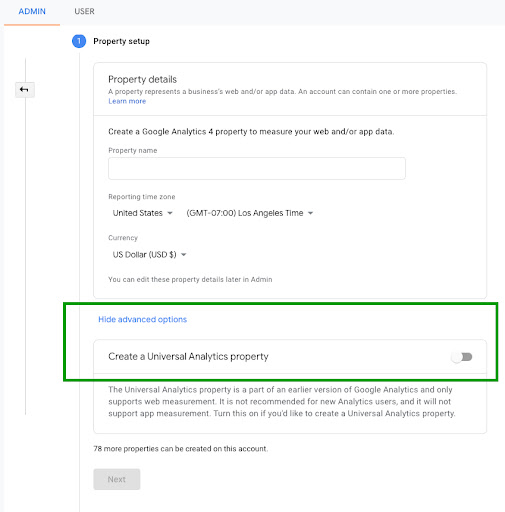
Task: Click the Property details heading
Action: click(142, 79)
